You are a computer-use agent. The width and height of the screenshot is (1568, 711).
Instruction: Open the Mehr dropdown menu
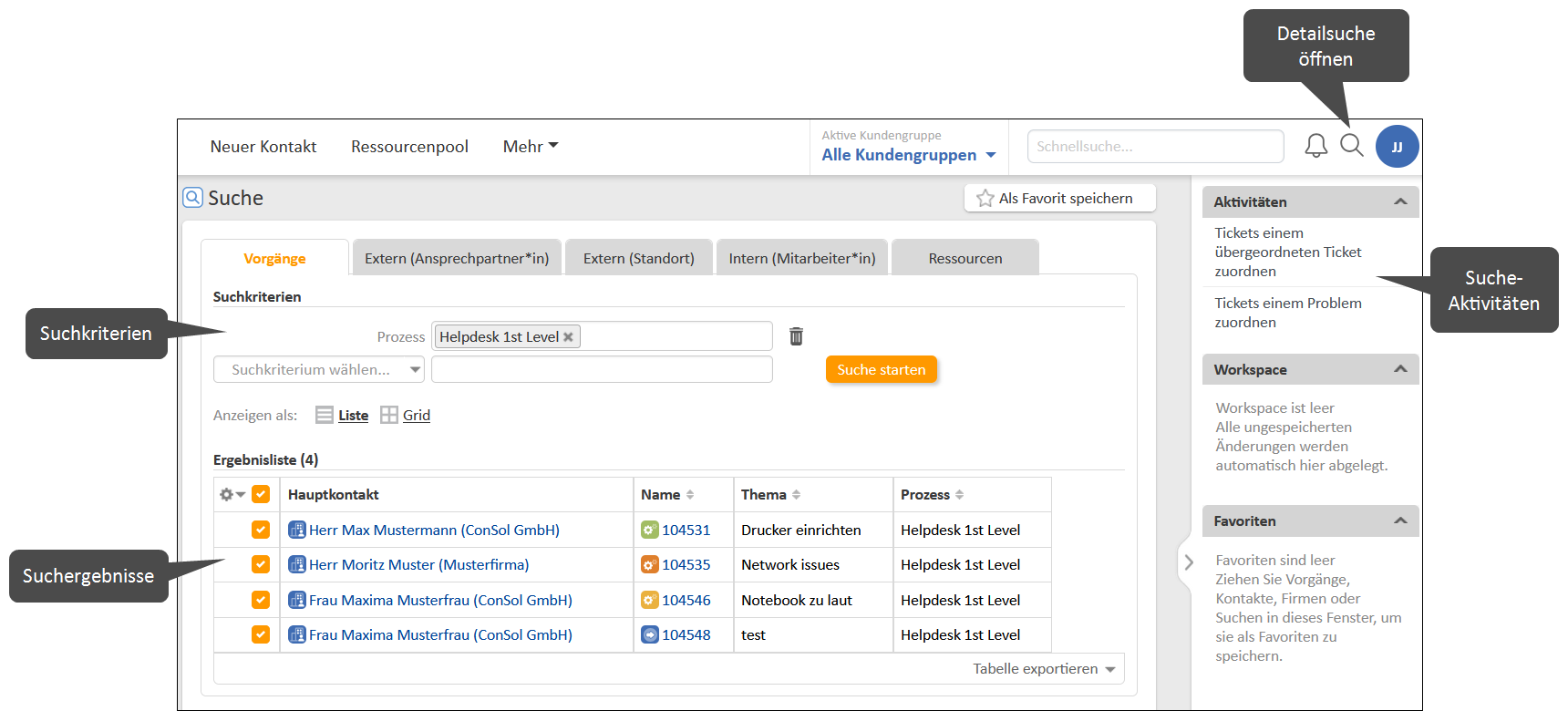[531, 146]
